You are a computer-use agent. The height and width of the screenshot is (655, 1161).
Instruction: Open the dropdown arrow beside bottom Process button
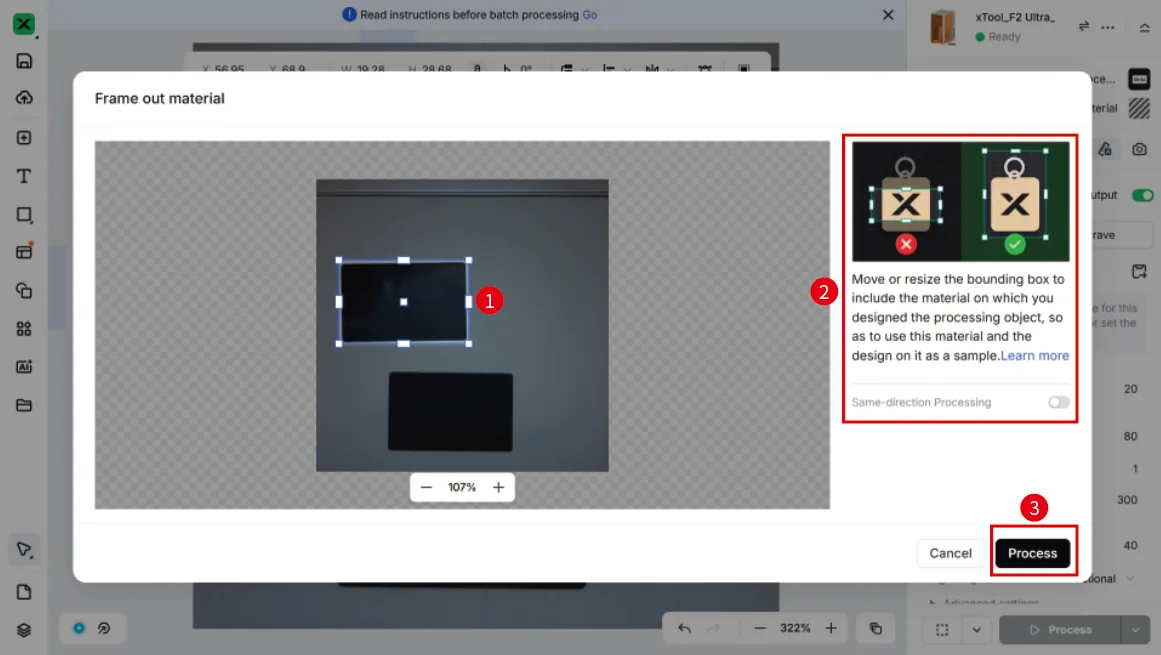pyautogui.click(x=1136, y=630)
